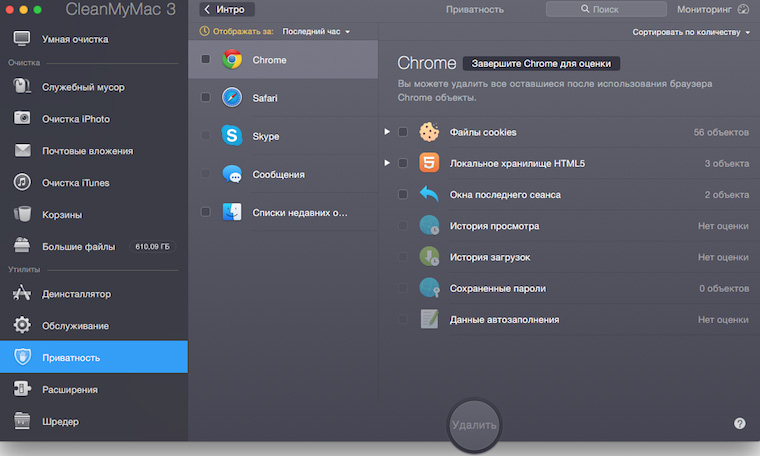Image resolution: width=760 pixels, height=456 pixels.
Task: Tick the Skype app checkbox
Action: [x=206, y=135]
